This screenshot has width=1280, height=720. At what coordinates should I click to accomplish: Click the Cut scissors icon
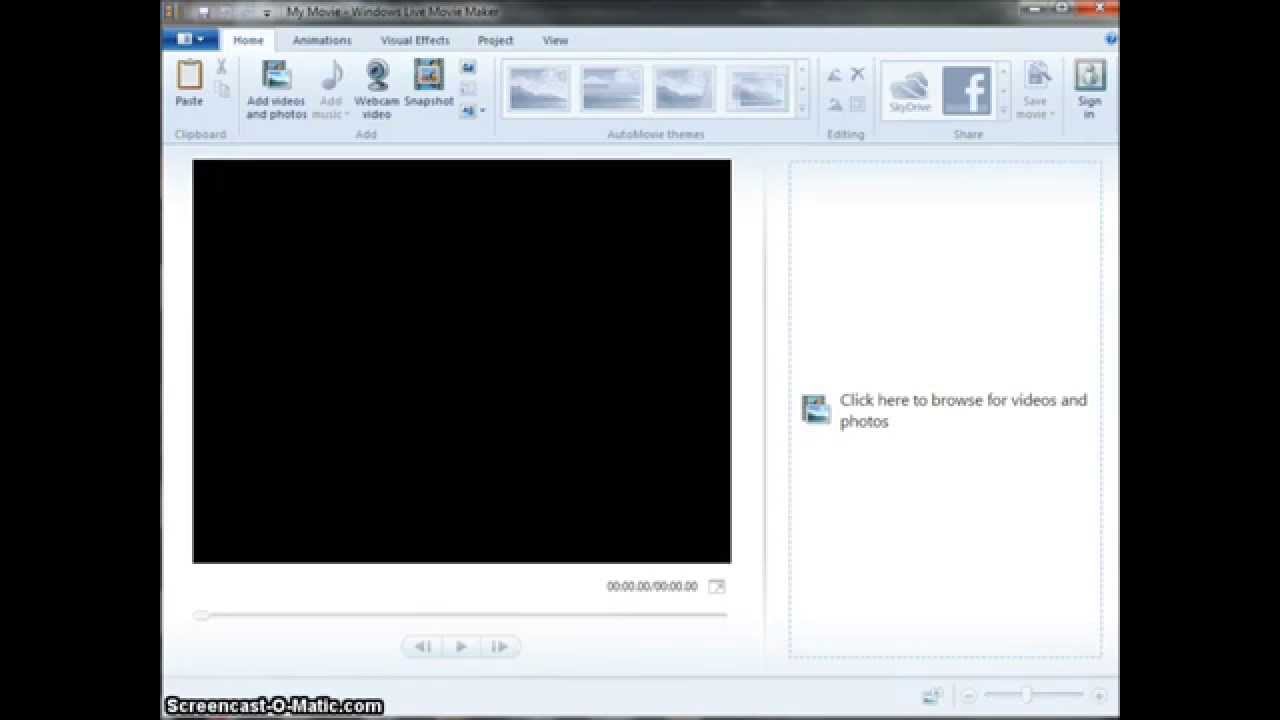[x=221, y=67]
